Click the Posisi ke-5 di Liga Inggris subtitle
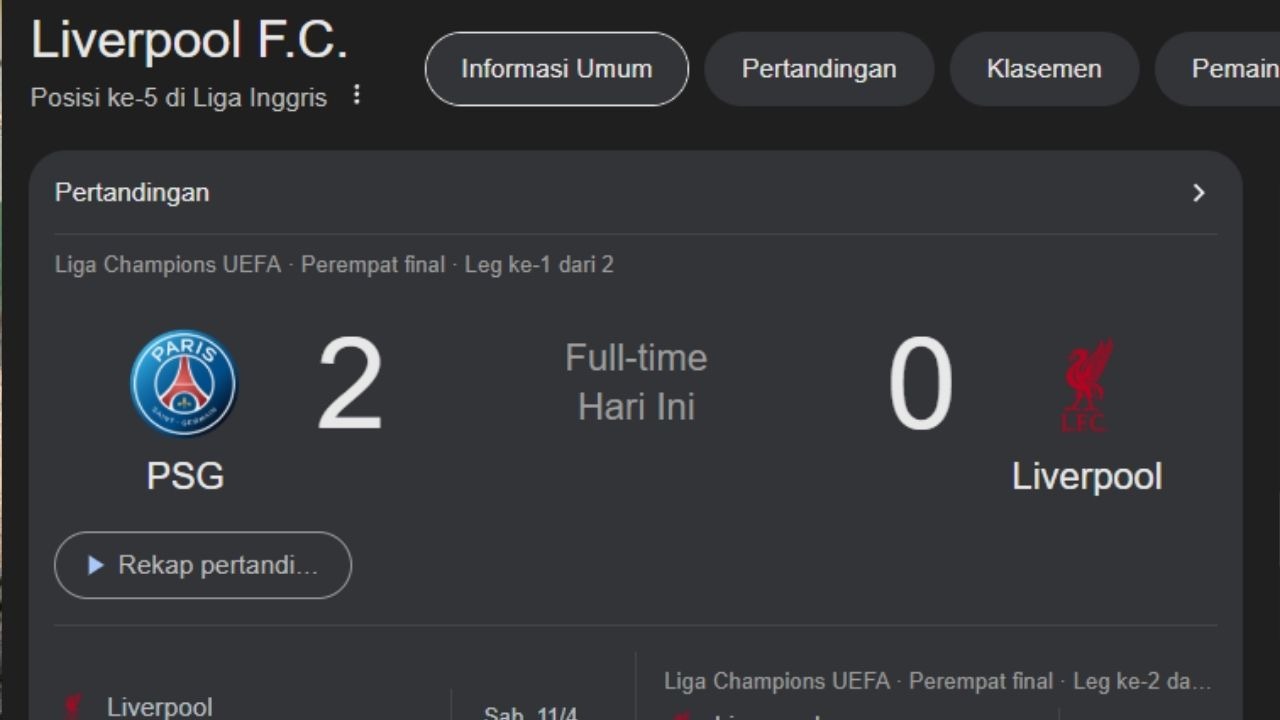 click(x=179, y=97)
